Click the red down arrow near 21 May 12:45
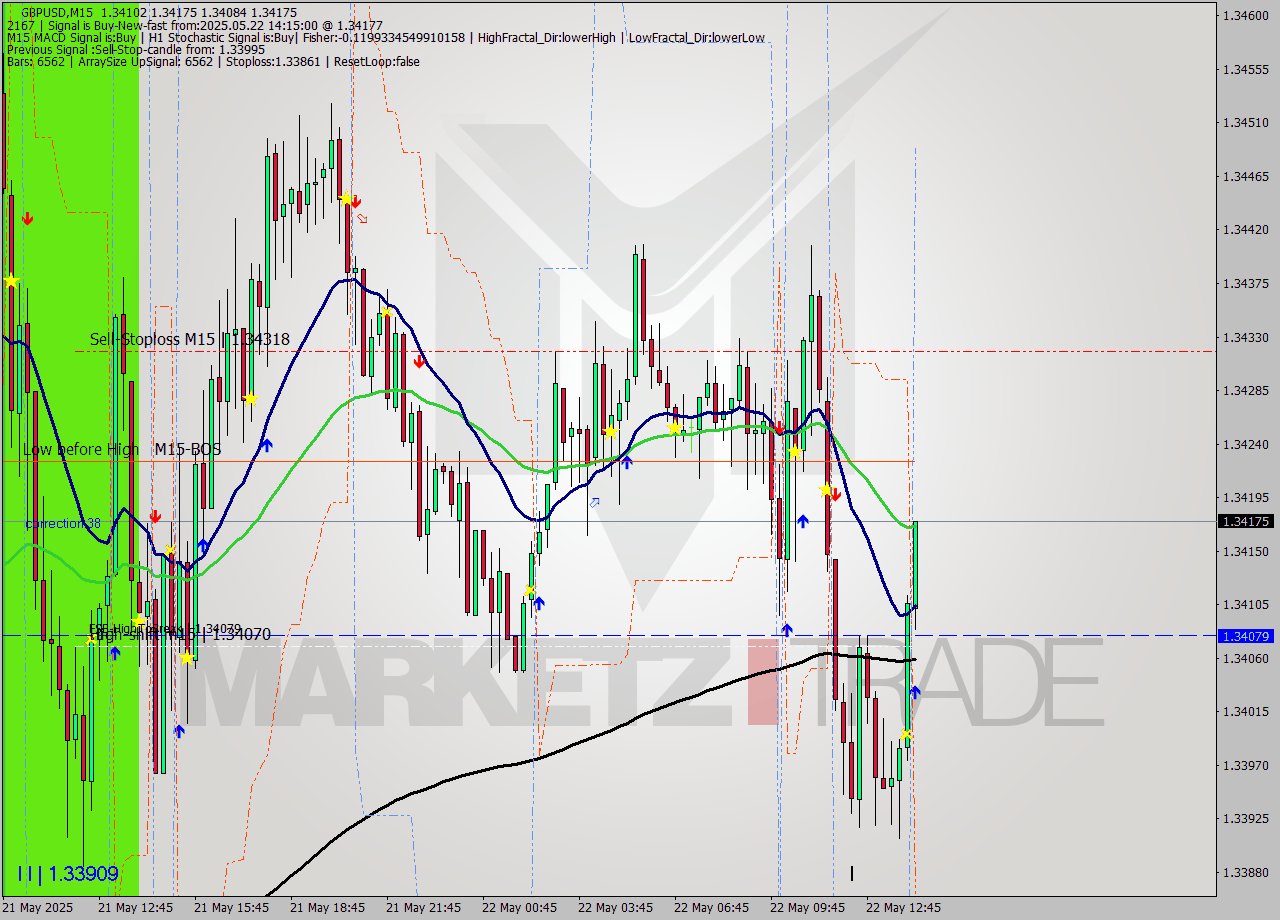This screenshot has width=1280, height=920. [x=157, y=516]
